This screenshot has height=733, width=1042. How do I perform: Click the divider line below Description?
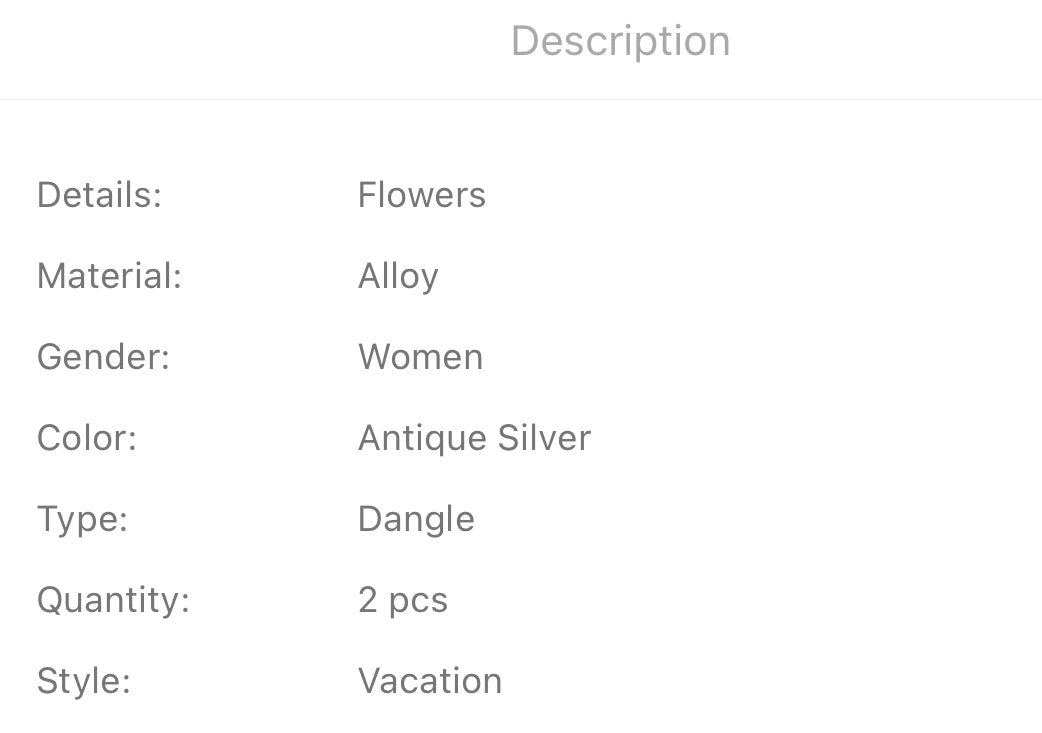pyautogui.click(x=521, y=99)
